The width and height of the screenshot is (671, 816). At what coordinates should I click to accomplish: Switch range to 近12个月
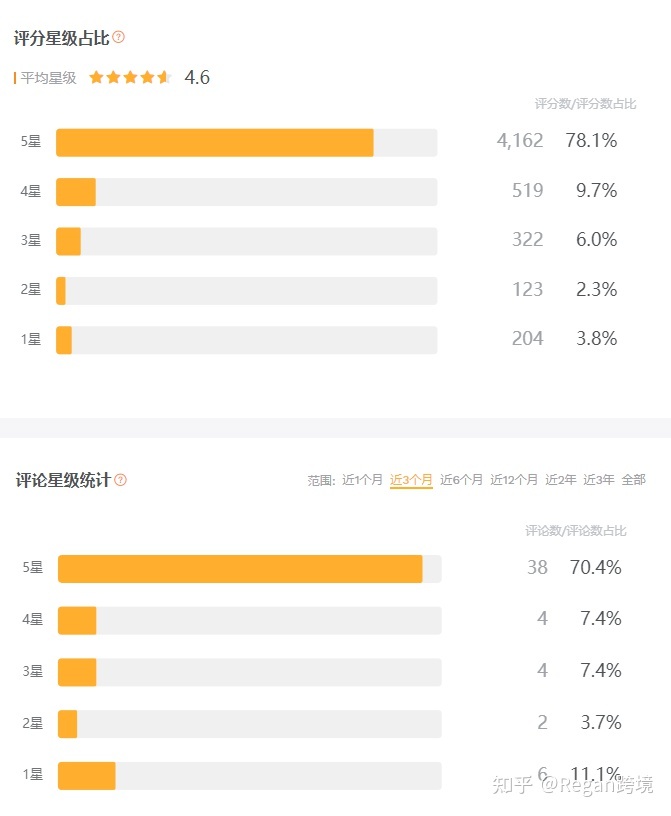pyautogui.click(x=514, y=479)
